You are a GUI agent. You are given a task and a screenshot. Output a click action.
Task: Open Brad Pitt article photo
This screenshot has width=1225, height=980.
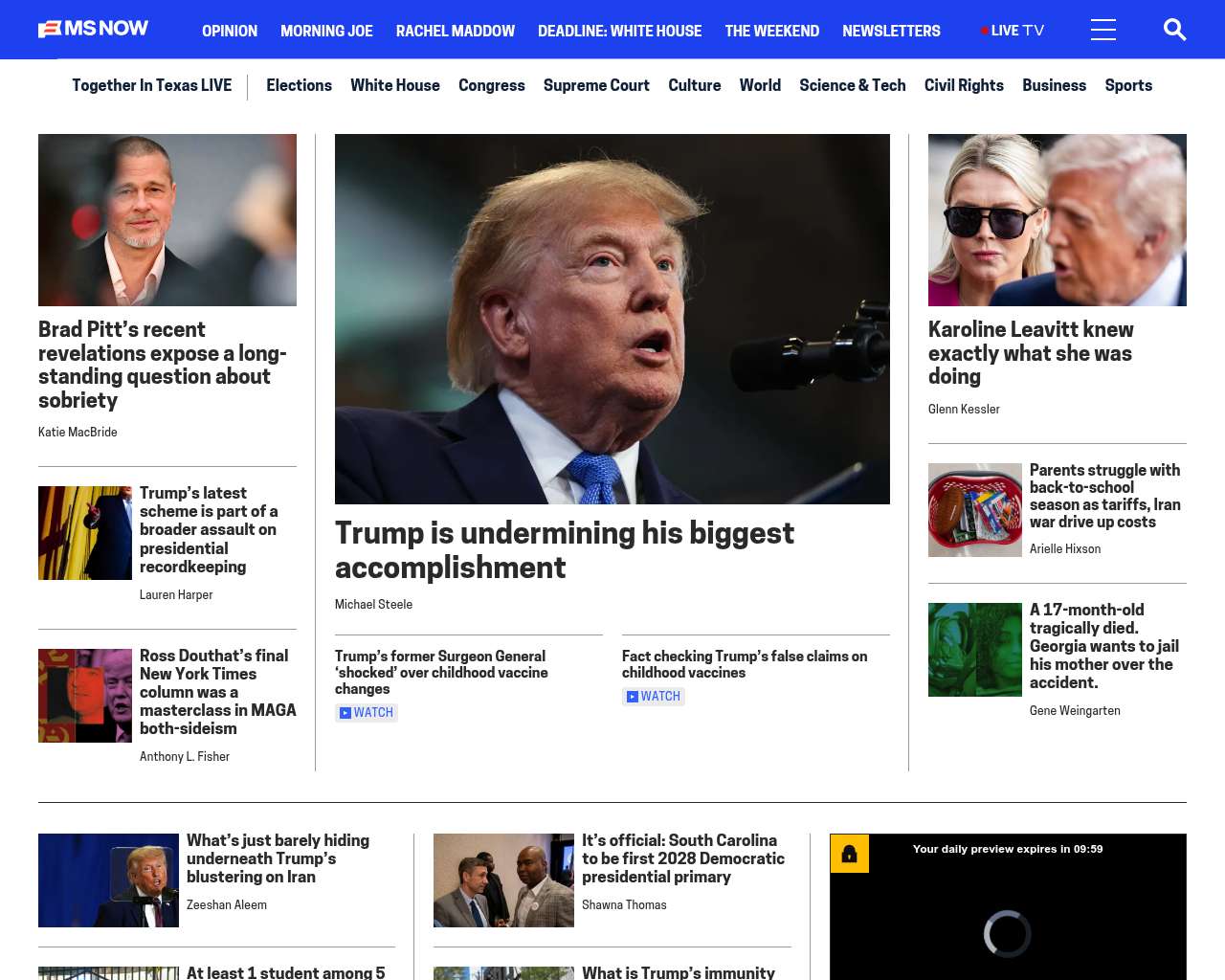pyautogui.click(x=167, y=220)
